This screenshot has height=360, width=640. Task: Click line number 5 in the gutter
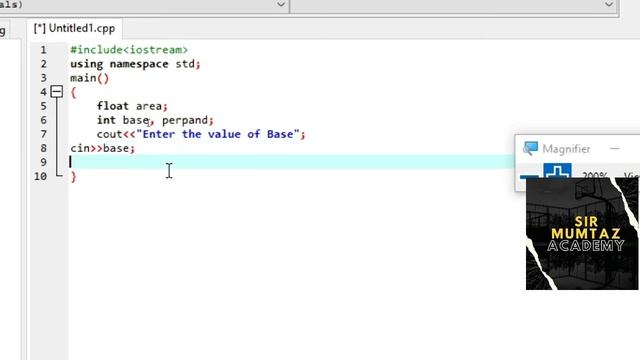pos(43,106)
